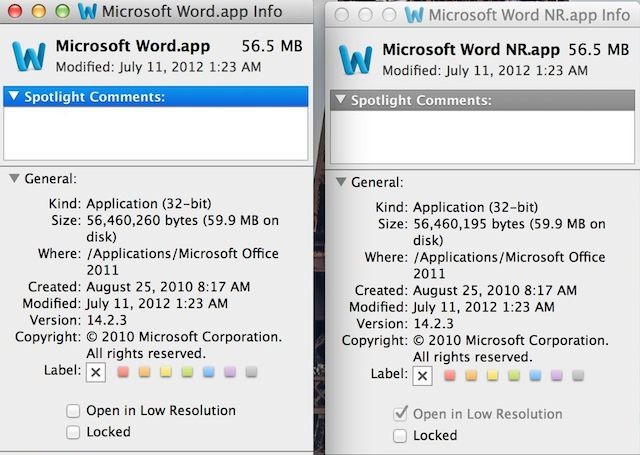This screenshot has height=455, width=640.
Task: Clear label with X box for Microsoft Word NR.app
Action: [423, 376]
